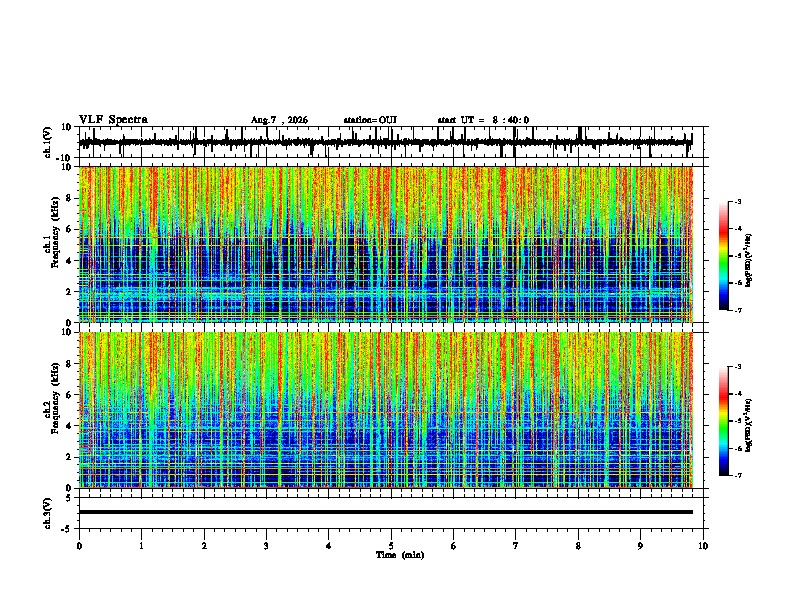Image resolution: width=792 pixels, height=612 pixels.
Task: Click the time axis tick label "7"
Action: point(516,546)
